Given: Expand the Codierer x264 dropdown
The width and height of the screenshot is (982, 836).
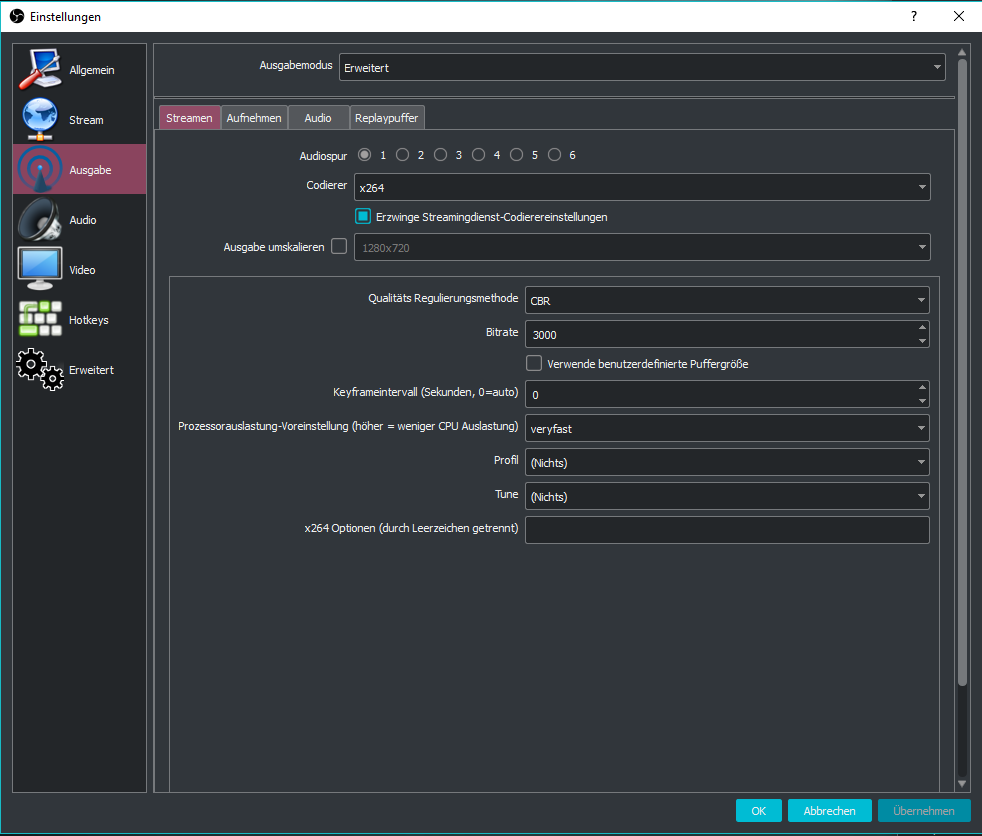Looking at the screenshot, I should [x=642, y=187].
